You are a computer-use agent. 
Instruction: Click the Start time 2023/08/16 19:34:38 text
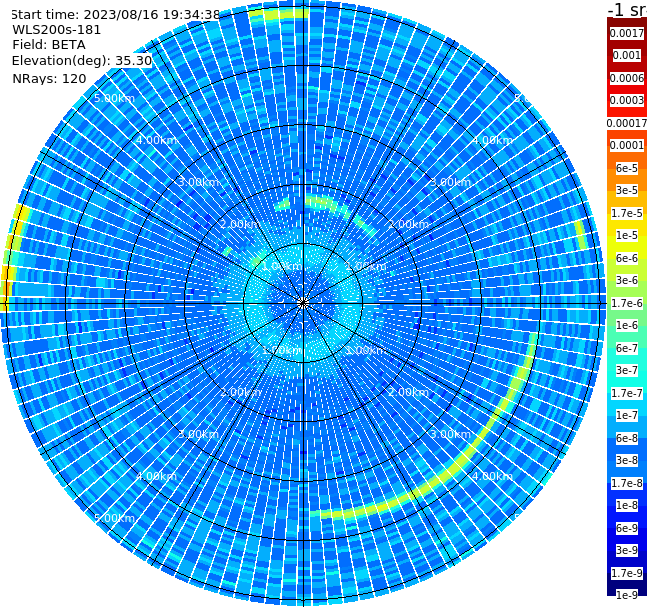click(x=115, y=14)
